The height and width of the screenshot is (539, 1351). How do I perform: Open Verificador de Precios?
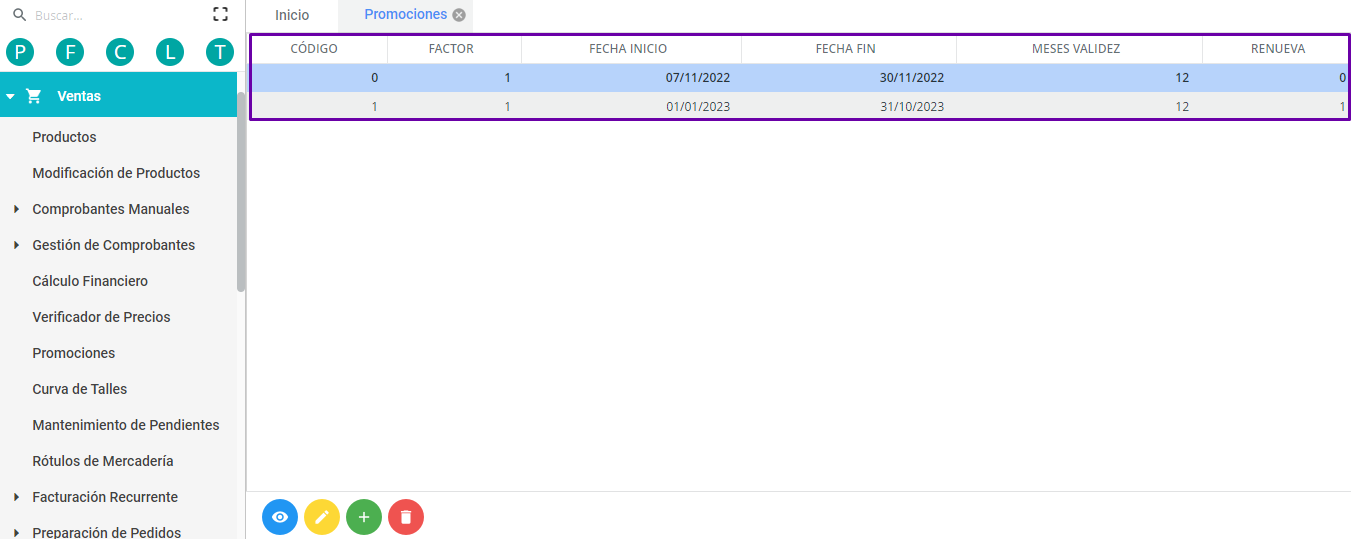coord(101,317)
